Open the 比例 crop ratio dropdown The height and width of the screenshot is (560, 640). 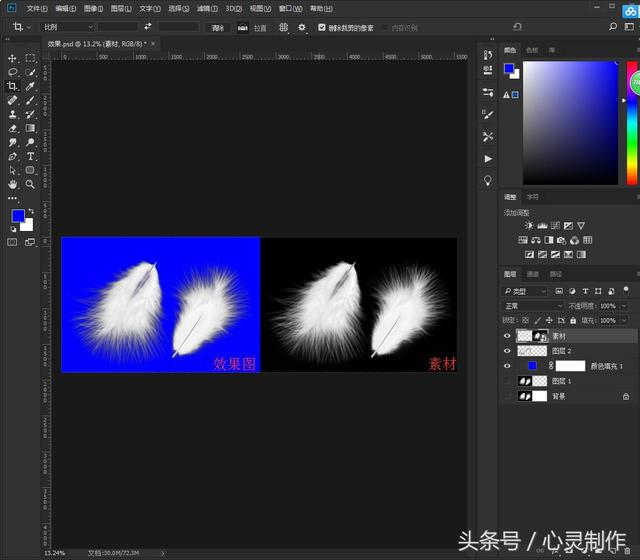[68, 27]
